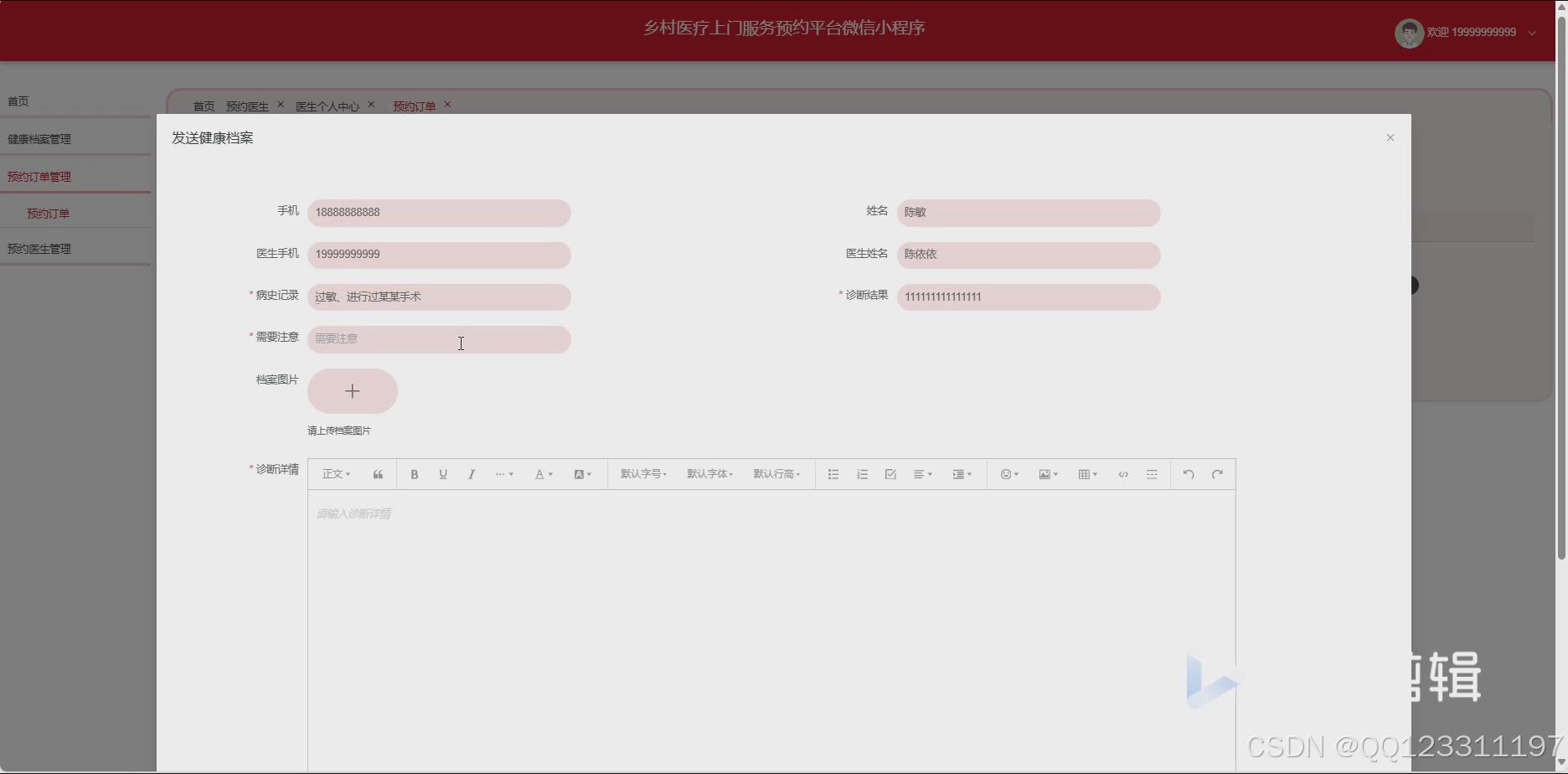The height and width of the screenshot is (774, 1568).
Task: Insert a todo checkbox list
Action: (x=890, y=474)
